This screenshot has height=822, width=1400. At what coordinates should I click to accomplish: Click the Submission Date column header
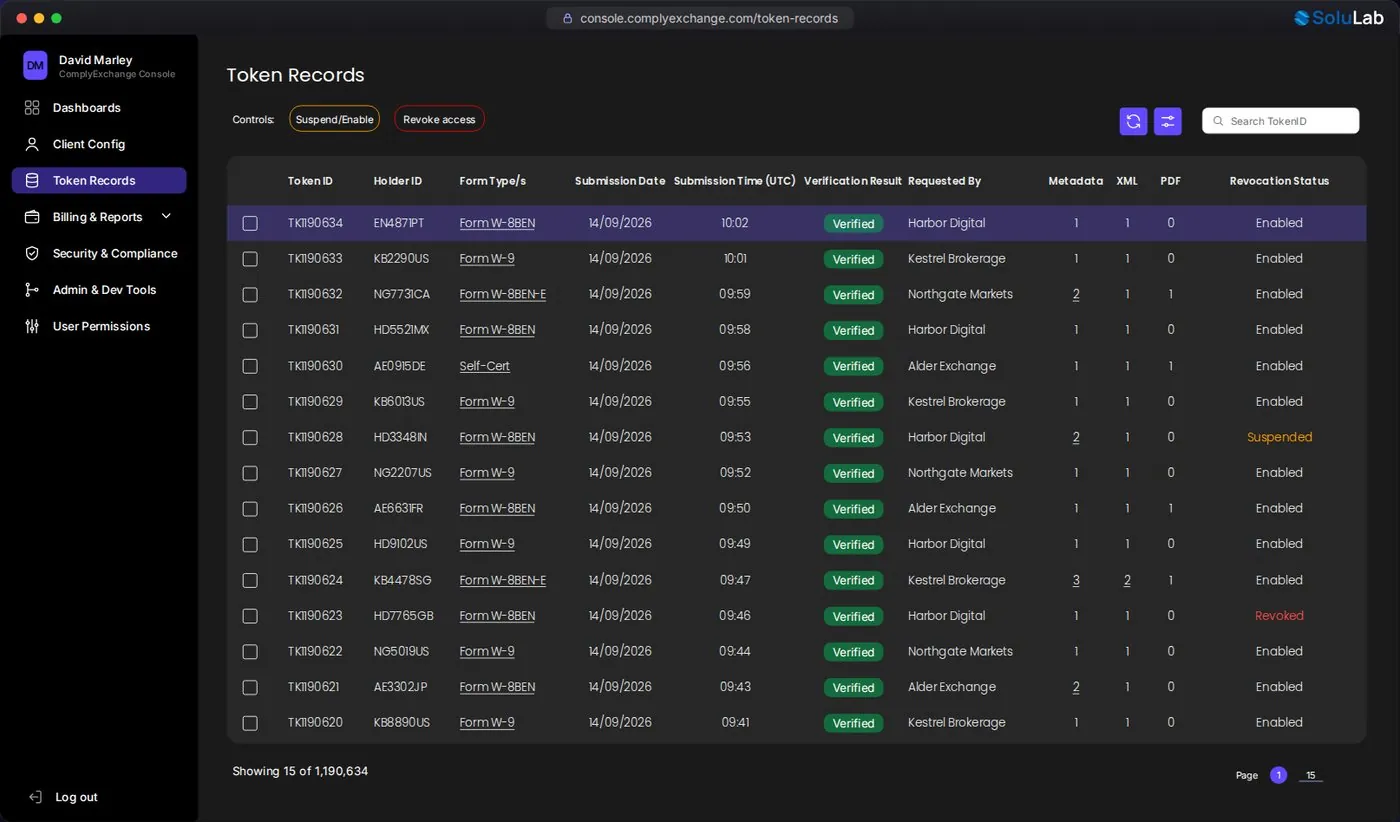point(620,181)
